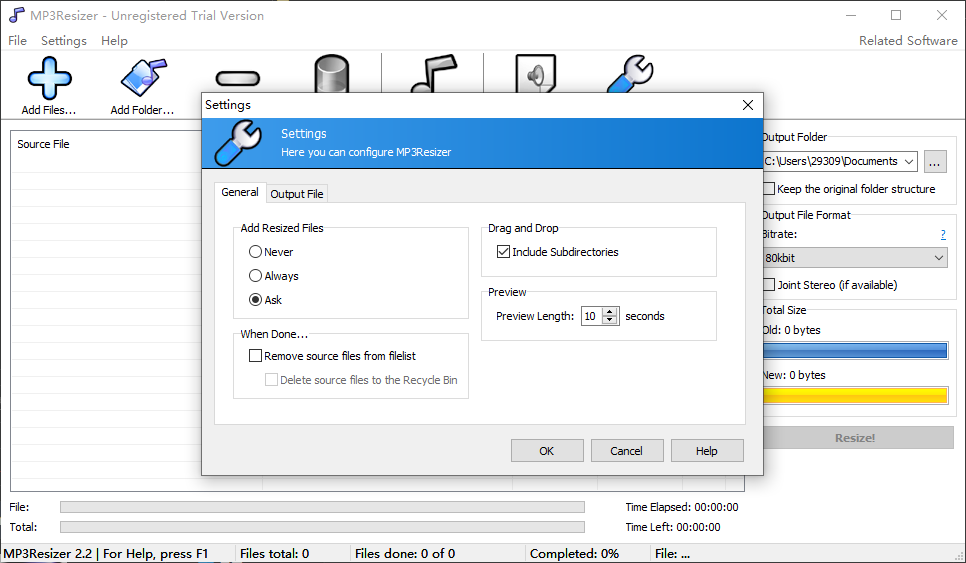Click the Total progress bar

point(322,527)
